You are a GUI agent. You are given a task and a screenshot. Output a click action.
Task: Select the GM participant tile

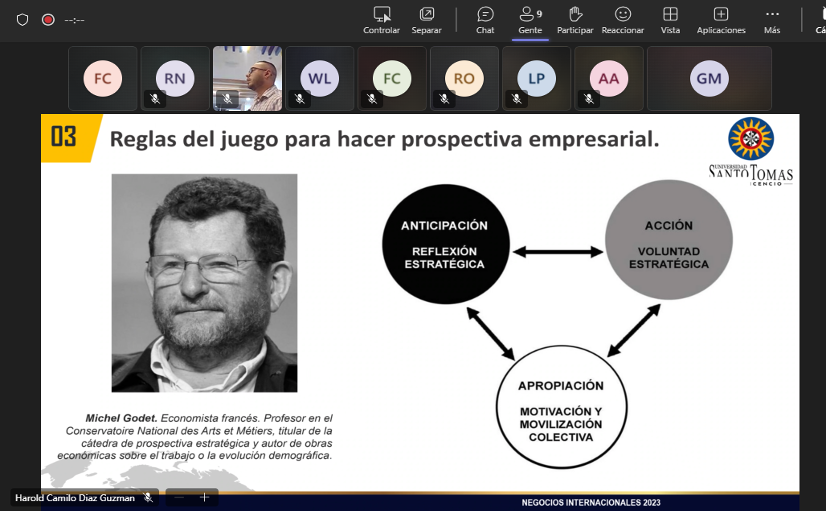[709, 78]
